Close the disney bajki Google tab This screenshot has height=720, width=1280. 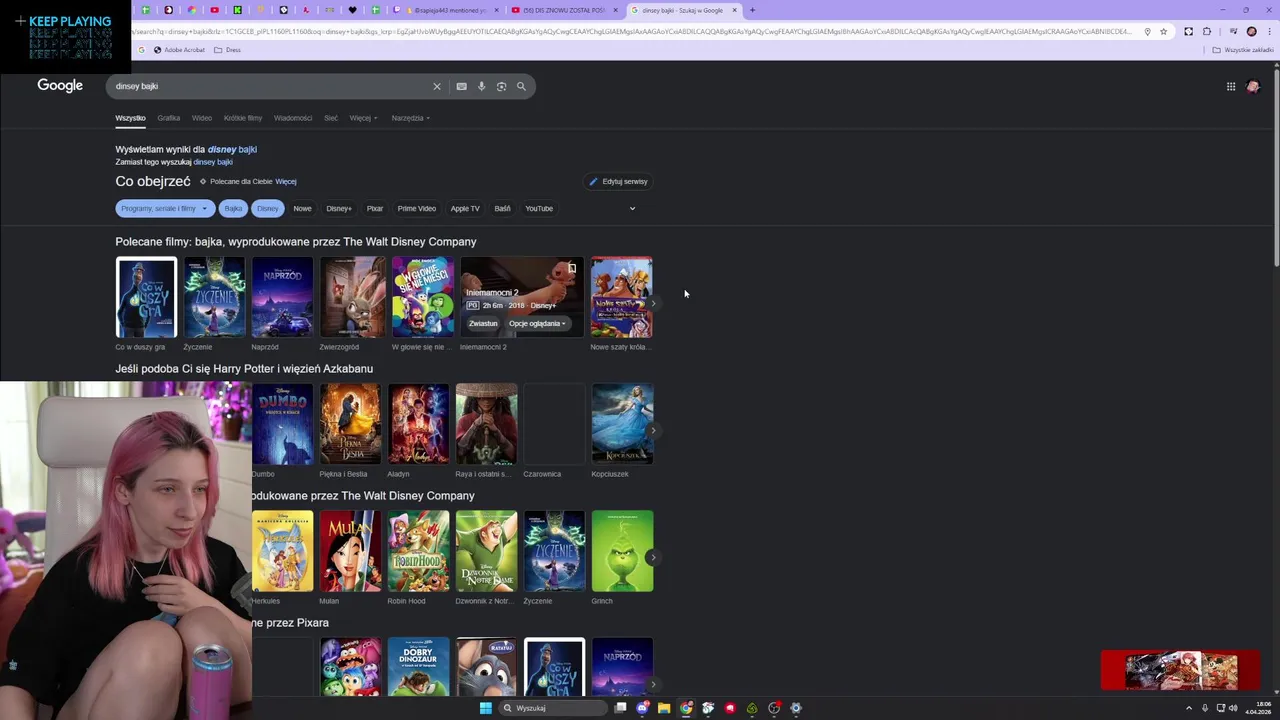coord(734,10)
